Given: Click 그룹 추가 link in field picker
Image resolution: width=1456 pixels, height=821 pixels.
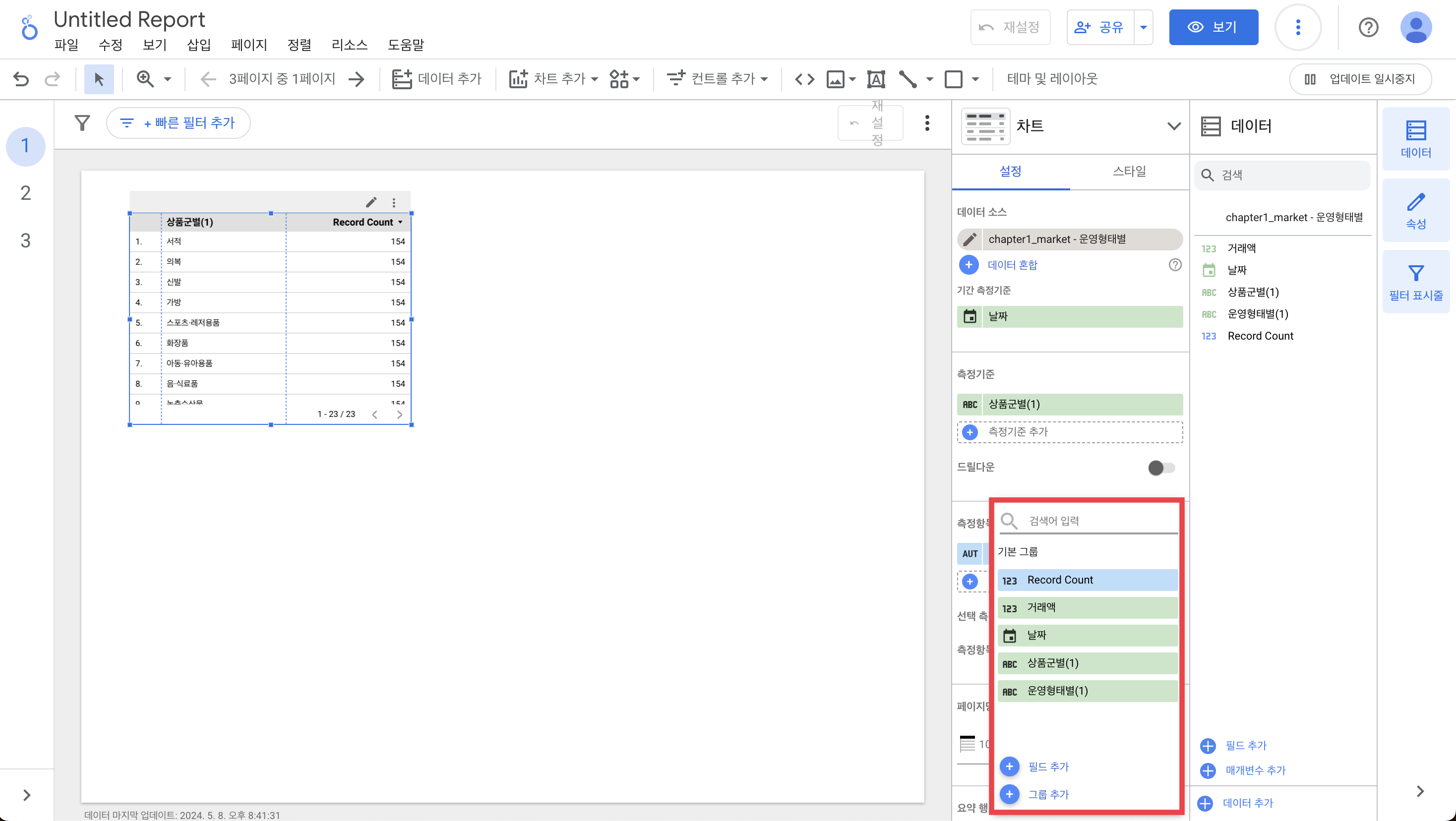Looking at the screenshot, I should point(1047,794).
